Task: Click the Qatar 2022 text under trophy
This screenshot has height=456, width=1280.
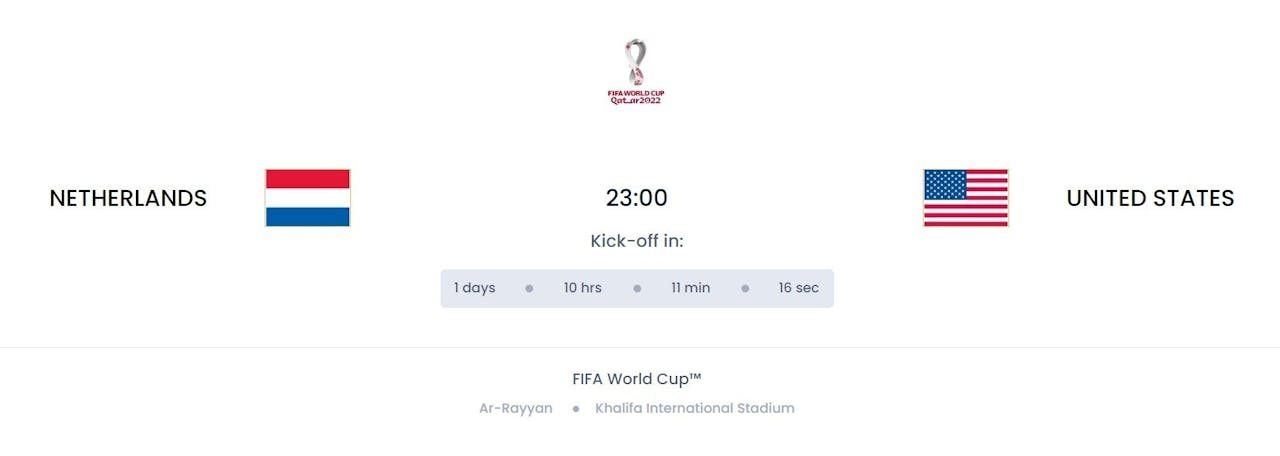Action: coord(636,101)
